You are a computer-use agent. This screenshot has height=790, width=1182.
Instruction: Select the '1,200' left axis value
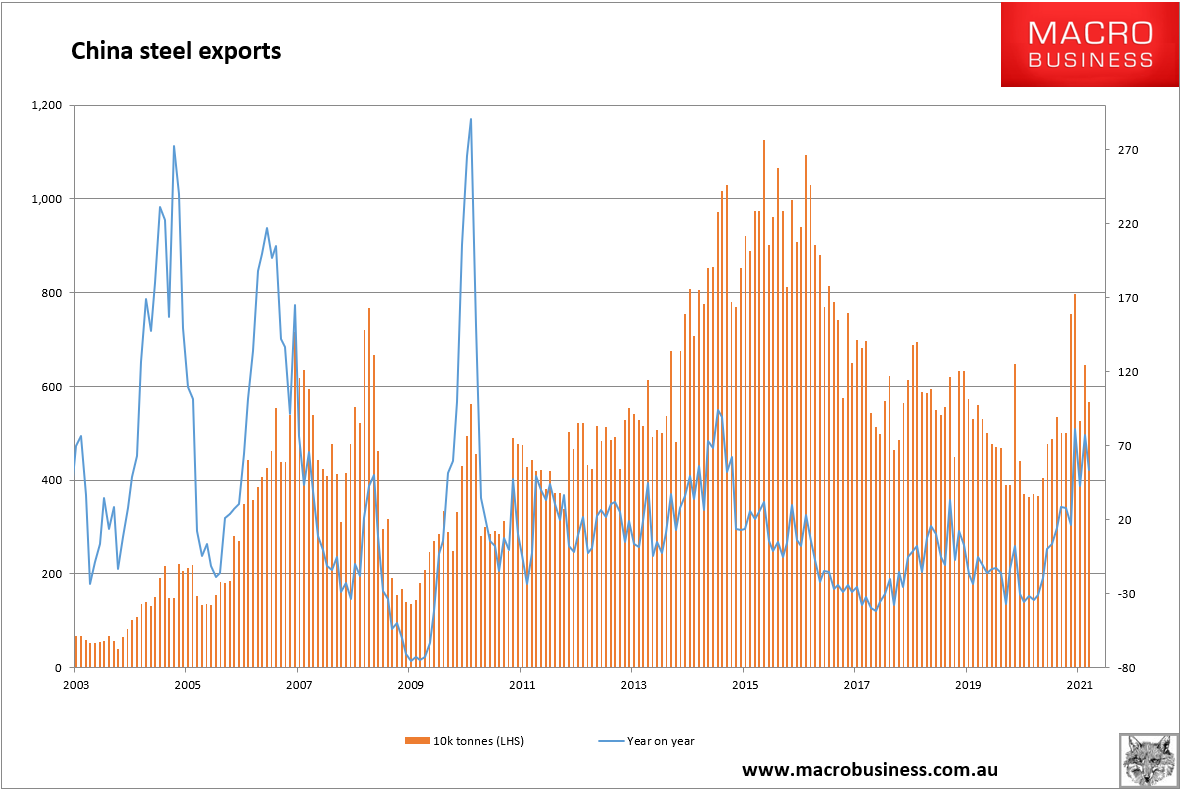coord(47,106)
